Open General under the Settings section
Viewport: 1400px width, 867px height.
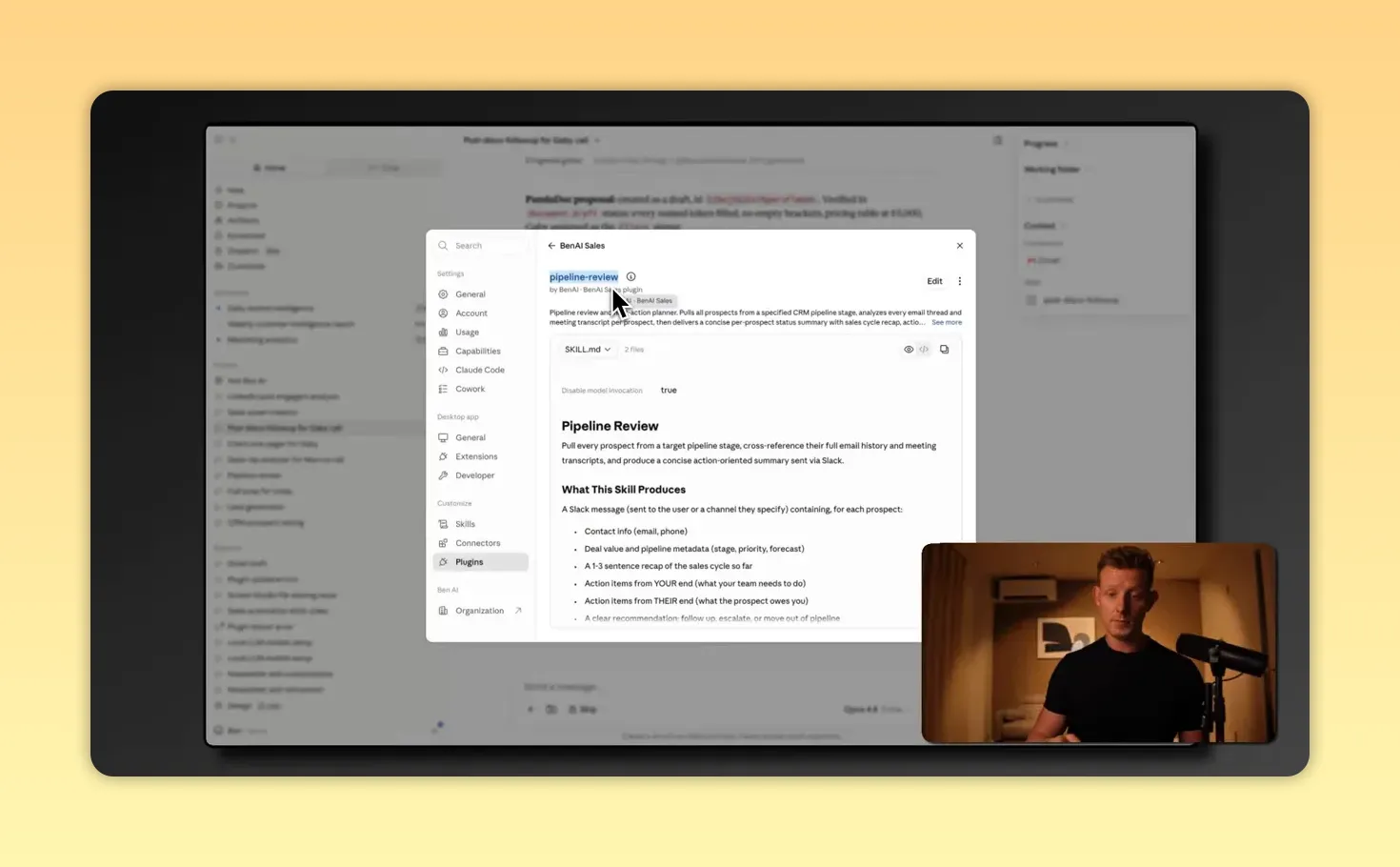(x=481, y=294)
